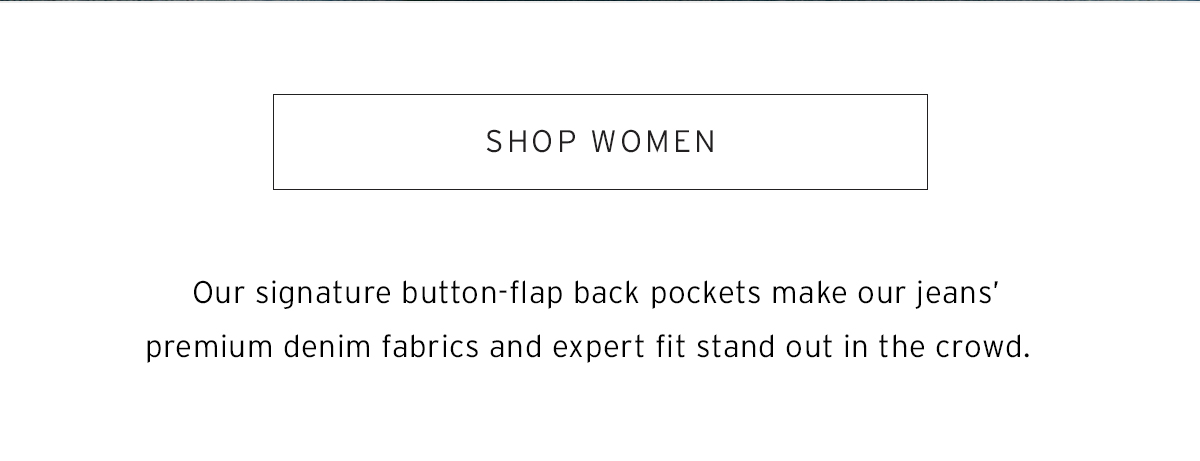1200x461 pixels.
Task: Select the first line of the description paragraph
Action: [x=598, y=296]
